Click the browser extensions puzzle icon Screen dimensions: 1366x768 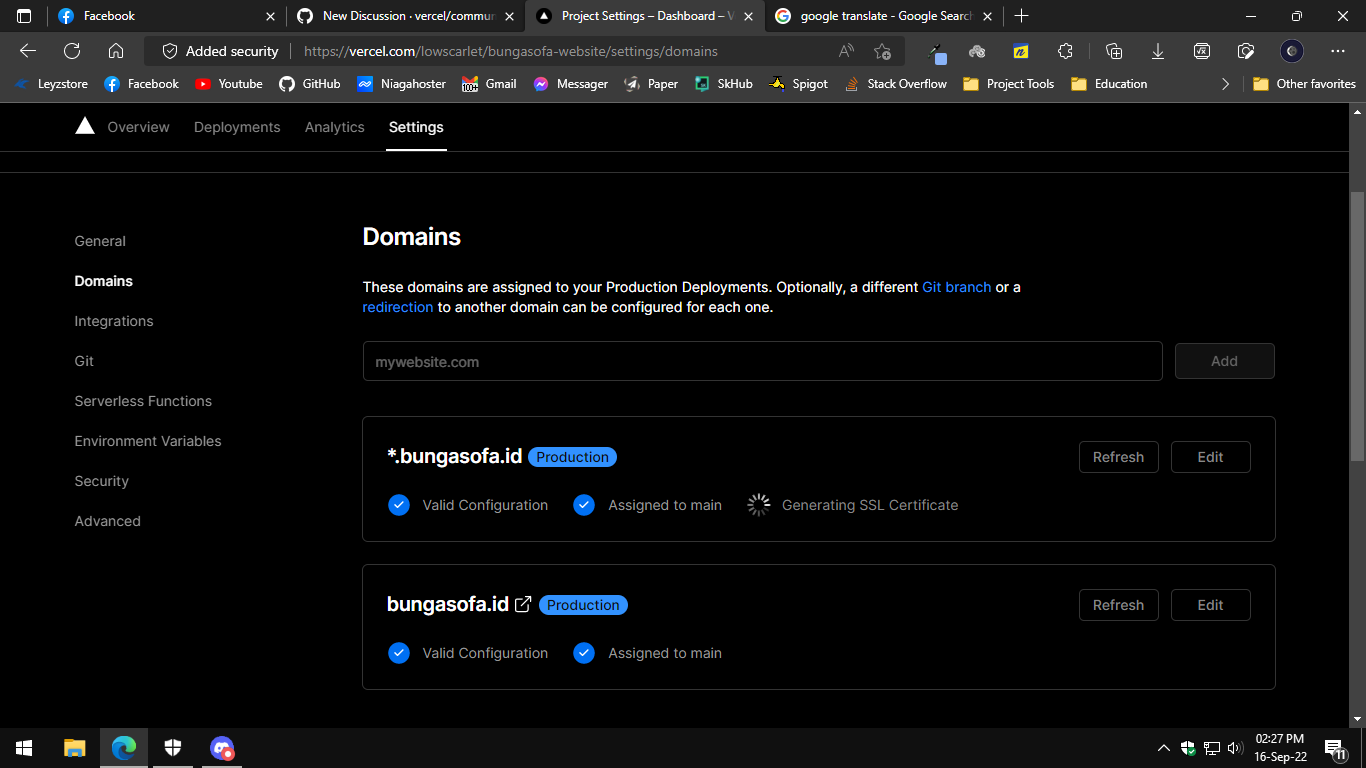pyautogui.click(x=1065, y=51)
